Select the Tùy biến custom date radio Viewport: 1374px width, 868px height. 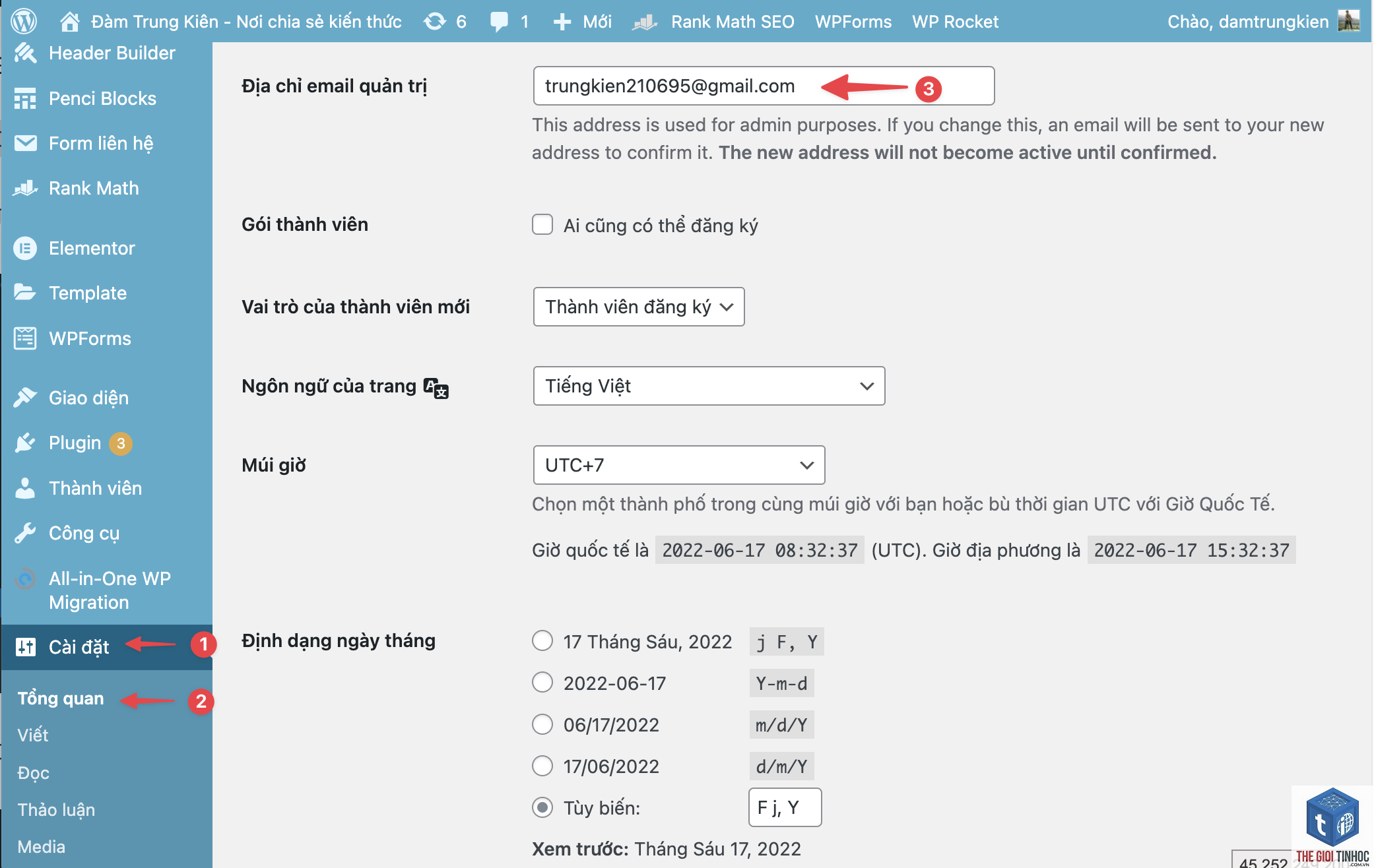[542, 807]
